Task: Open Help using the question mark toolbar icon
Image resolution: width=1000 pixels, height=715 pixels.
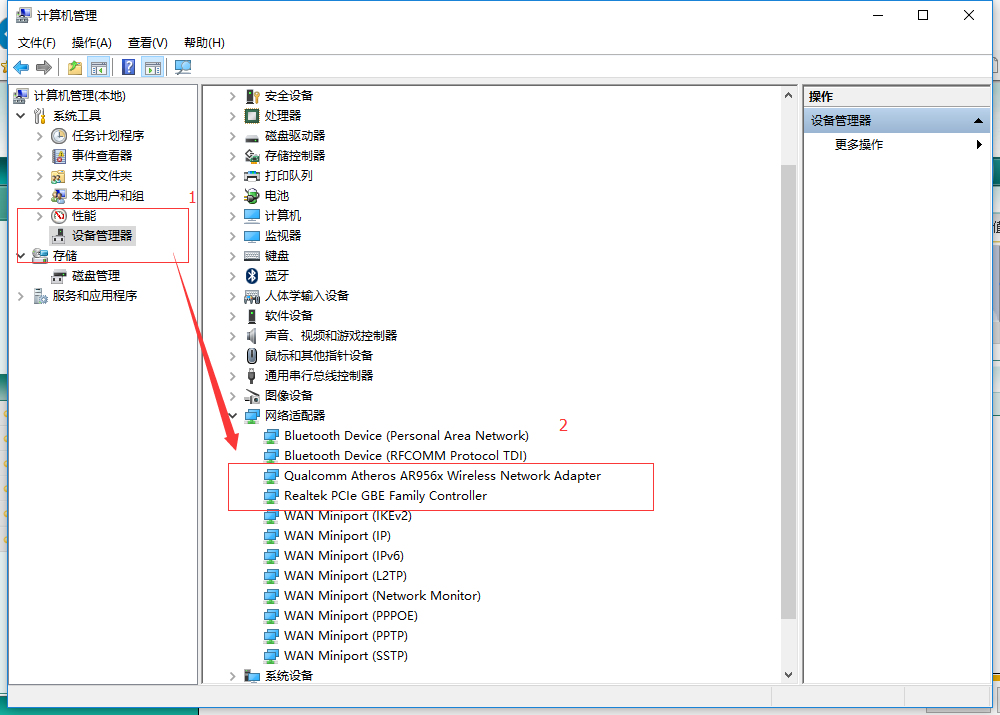Action: [x=127, y=66]
